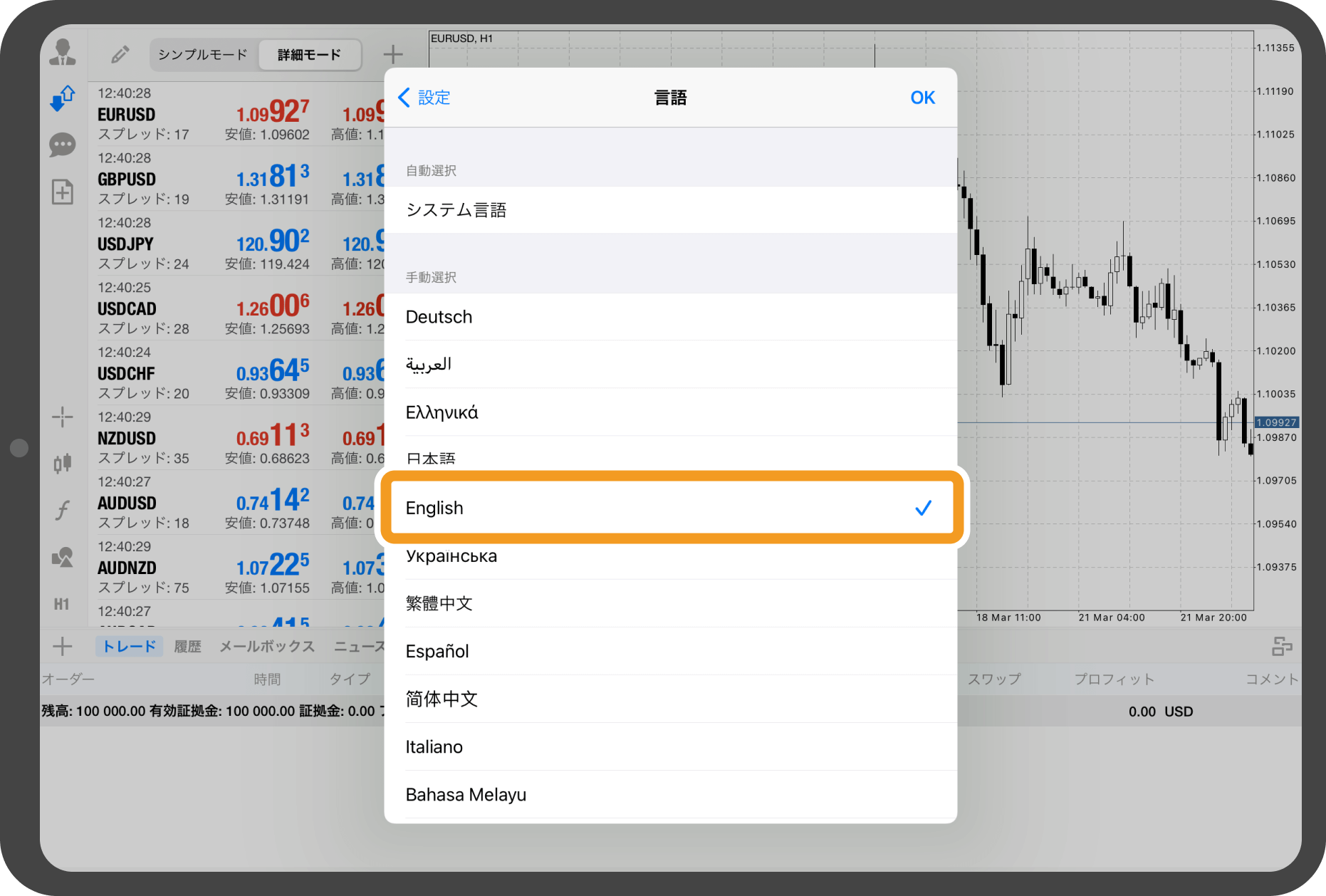Switch to the 履歴 tab
The image size is (1326, 896).
188,647
